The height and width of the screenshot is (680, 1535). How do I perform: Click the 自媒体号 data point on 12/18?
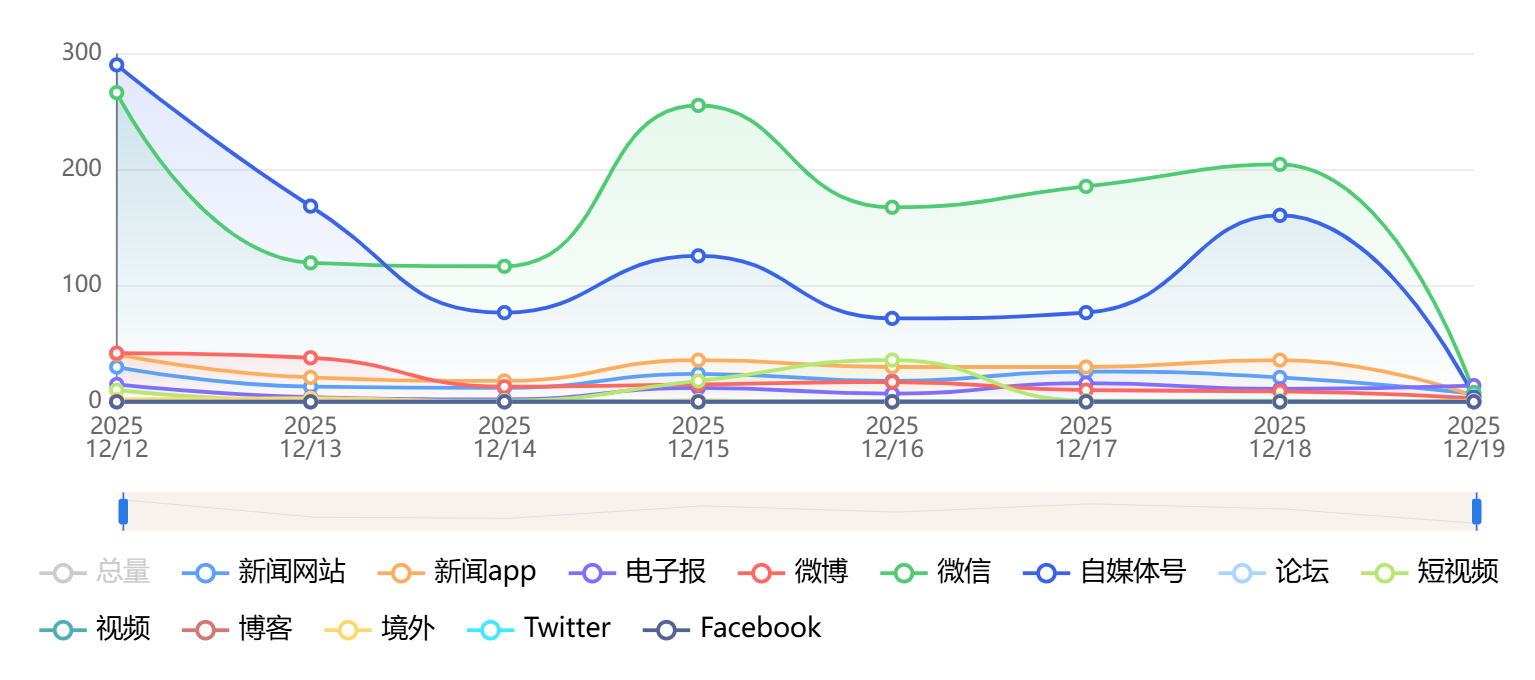tap(1280, 215)
